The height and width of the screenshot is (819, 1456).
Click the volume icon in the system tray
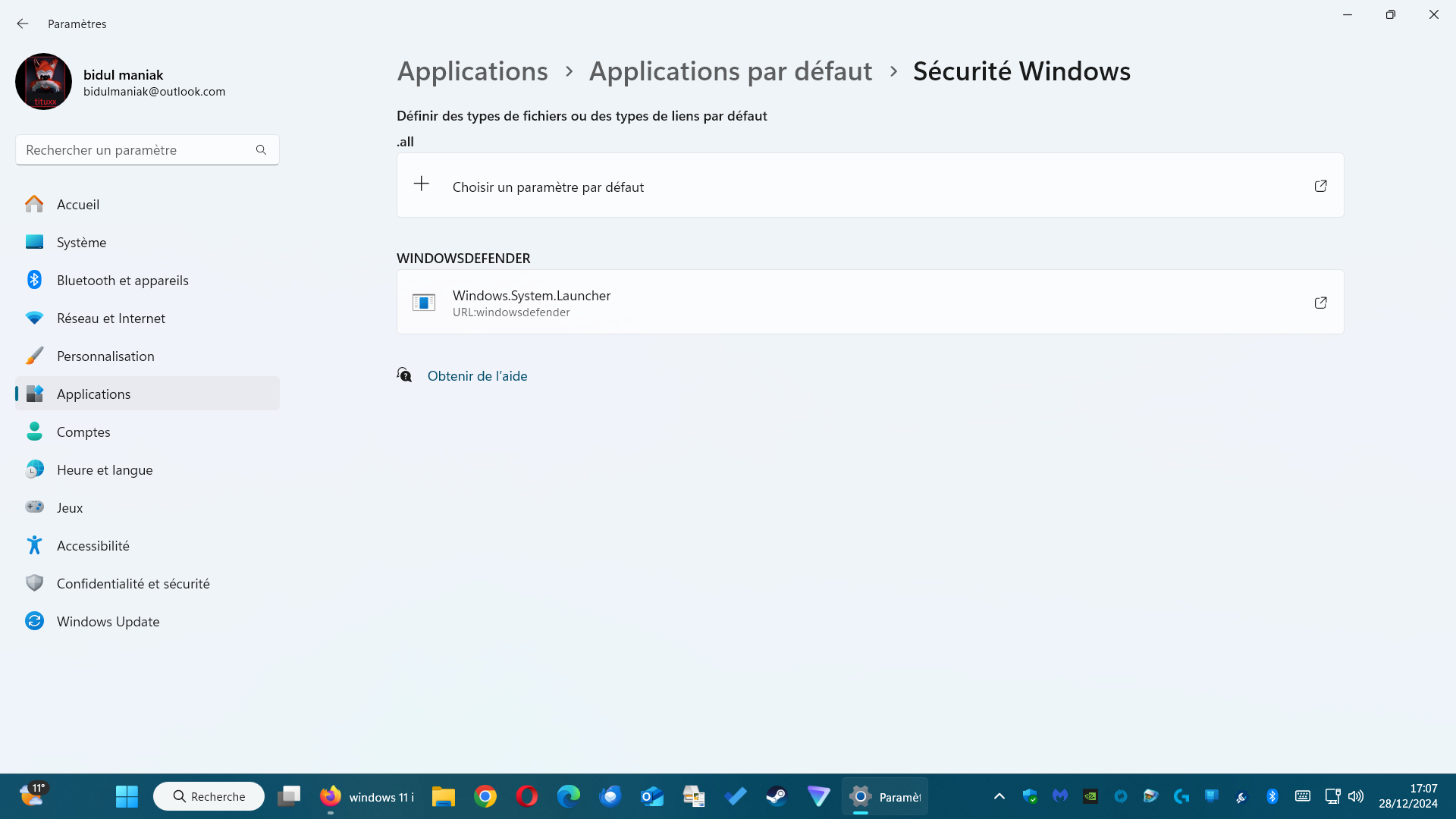click(x=1356, y=796)
